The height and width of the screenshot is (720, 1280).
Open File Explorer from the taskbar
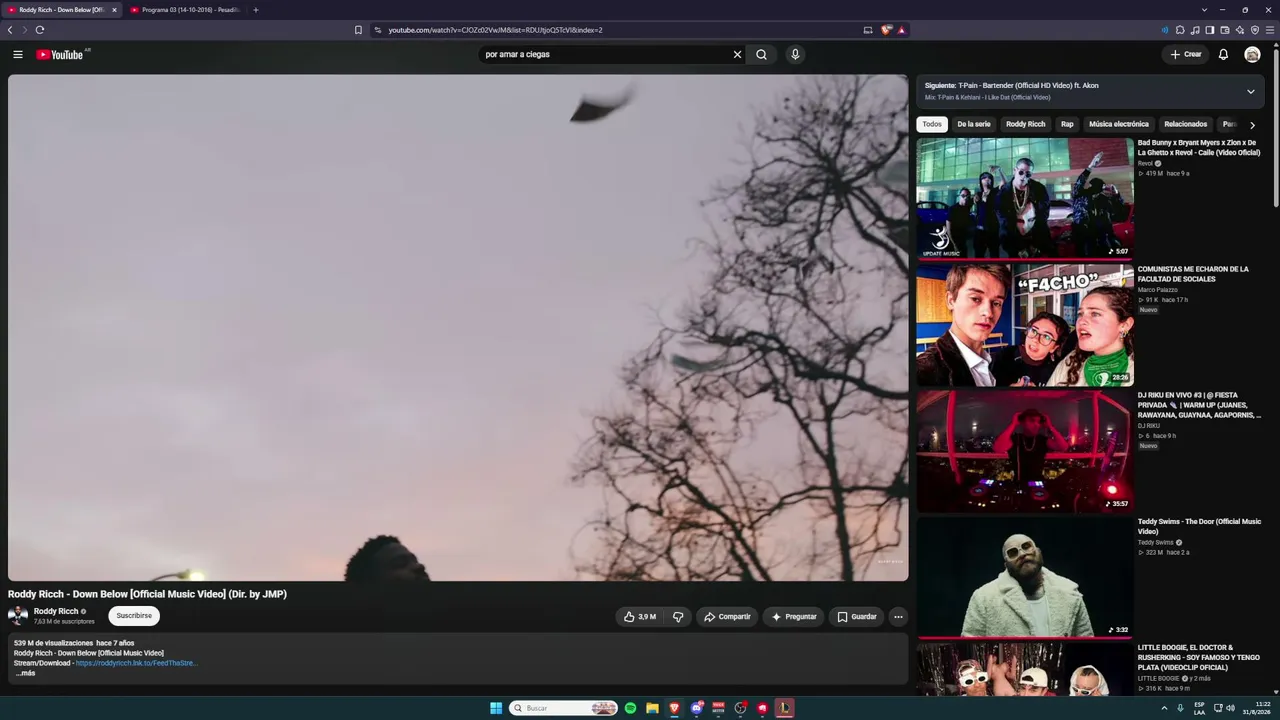pos(652,708)
